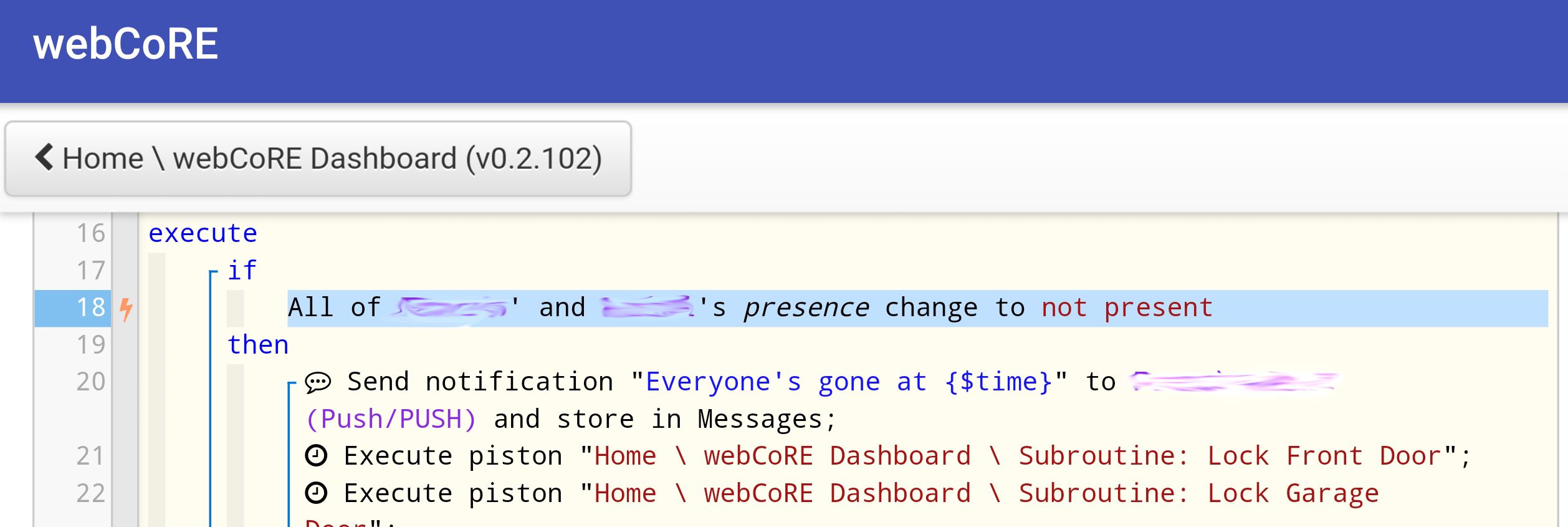Open the webCoRE header title
Screen dimensions: 1568x527
coord(126,44)
